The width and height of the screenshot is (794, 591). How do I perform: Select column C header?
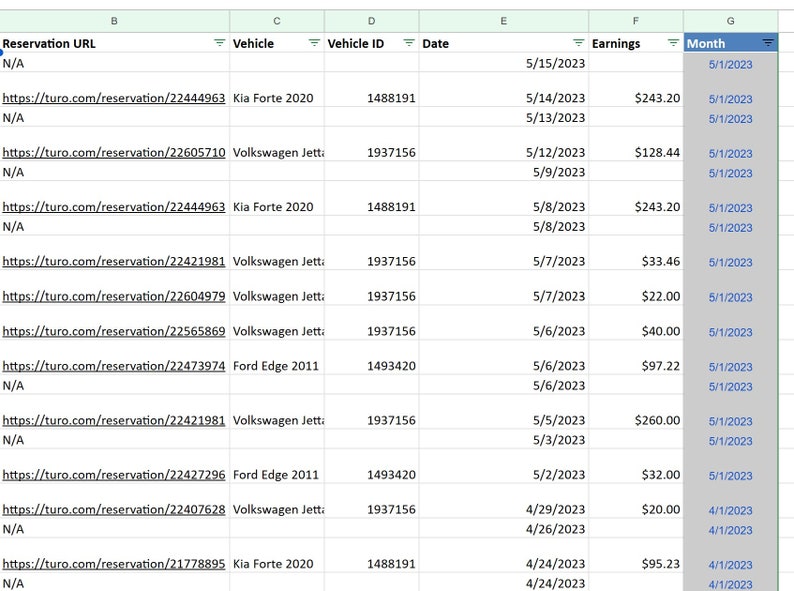277,21
